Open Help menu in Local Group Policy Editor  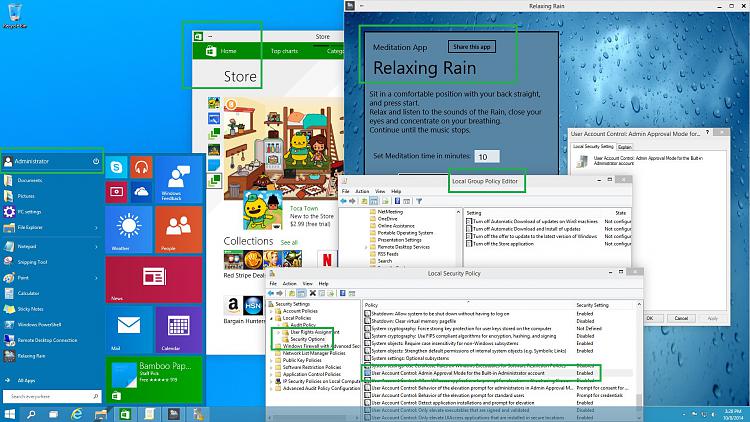(396, 191)
